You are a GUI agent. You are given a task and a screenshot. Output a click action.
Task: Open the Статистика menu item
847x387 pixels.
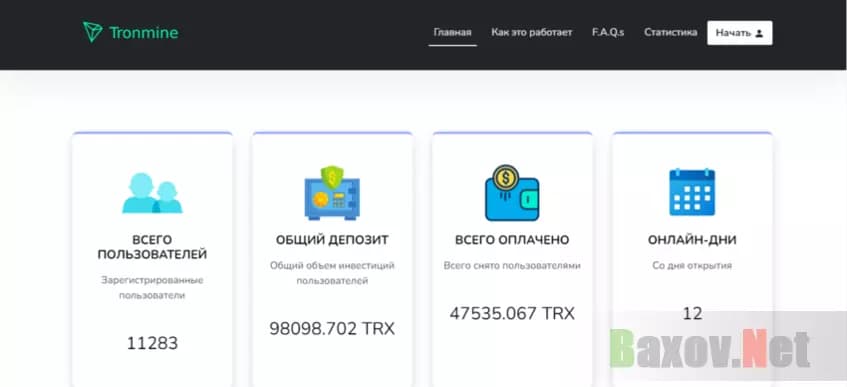click(670, 32)
